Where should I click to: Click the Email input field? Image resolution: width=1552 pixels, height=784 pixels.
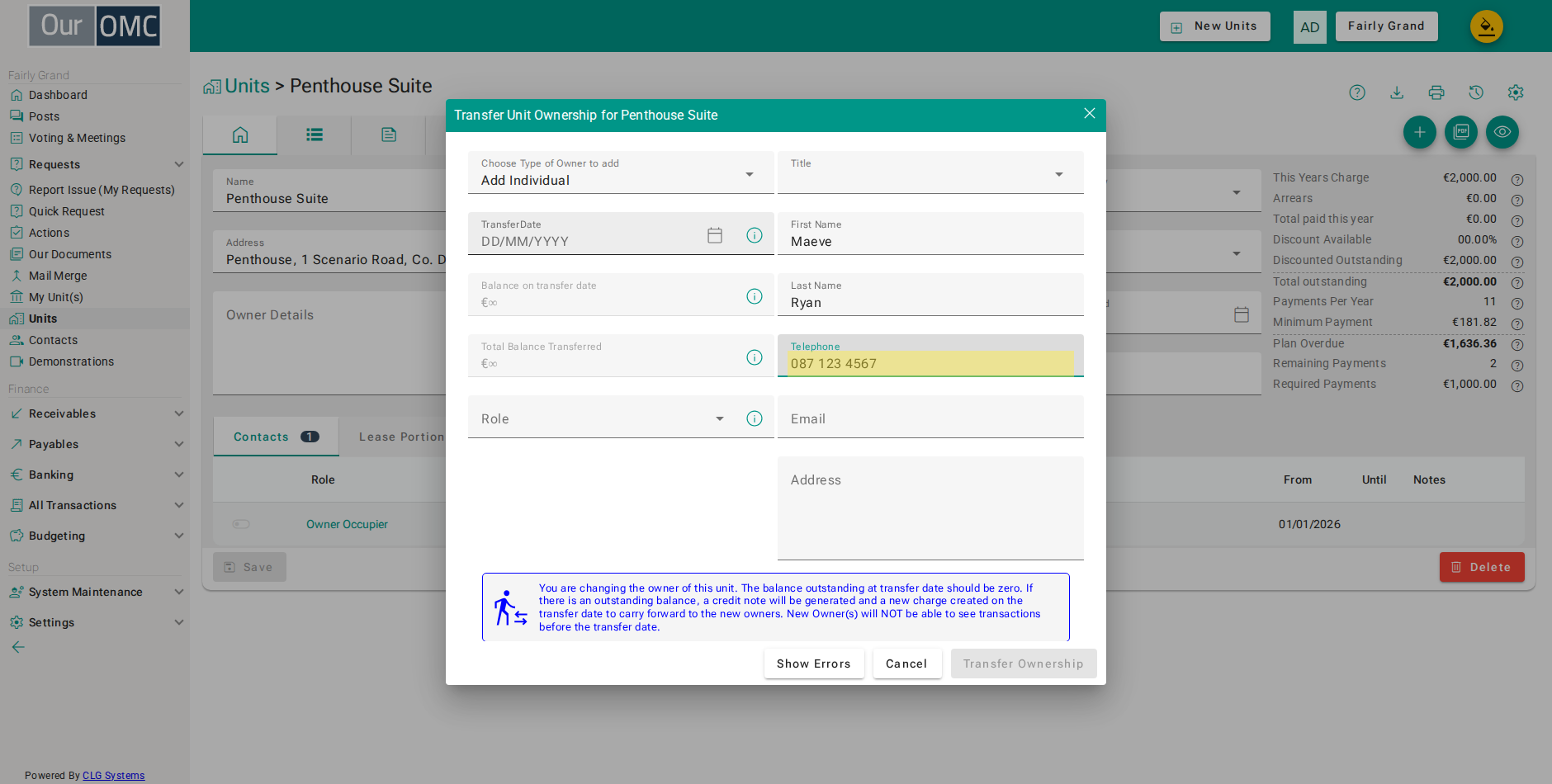pyautogui.click(x=930, y=418)
